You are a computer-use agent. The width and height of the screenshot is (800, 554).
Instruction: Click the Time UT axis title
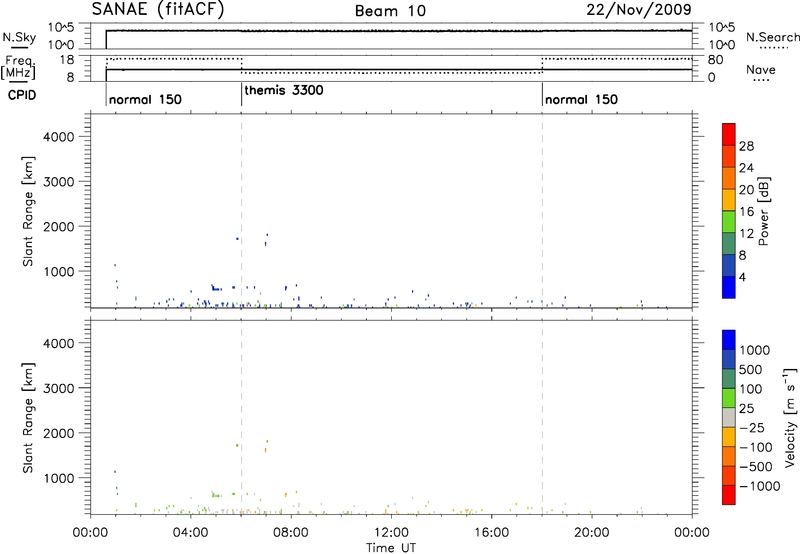coord(391,548)
